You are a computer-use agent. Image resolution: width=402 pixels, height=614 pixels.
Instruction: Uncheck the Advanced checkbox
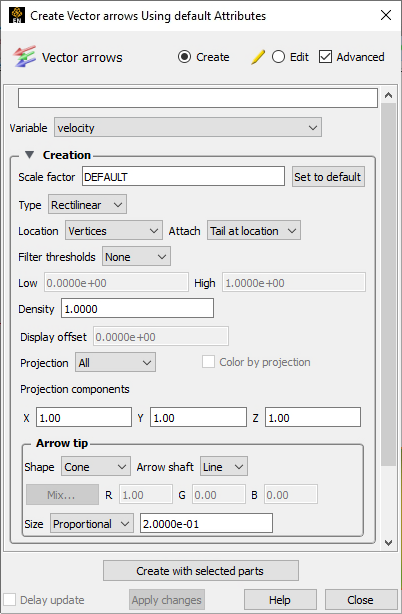tap(325, 57)
